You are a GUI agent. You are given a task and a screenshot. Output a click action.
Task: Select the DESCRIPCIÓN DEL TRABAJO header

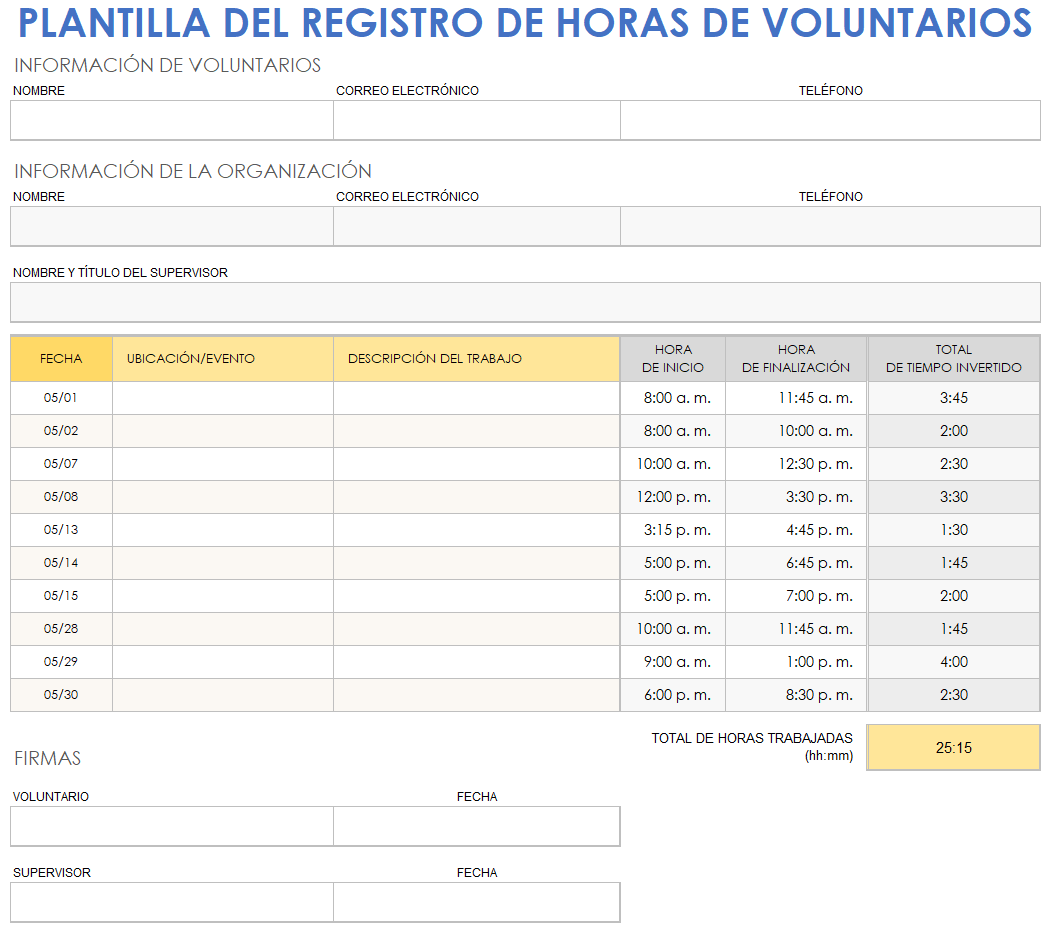[x=476, y=359]
